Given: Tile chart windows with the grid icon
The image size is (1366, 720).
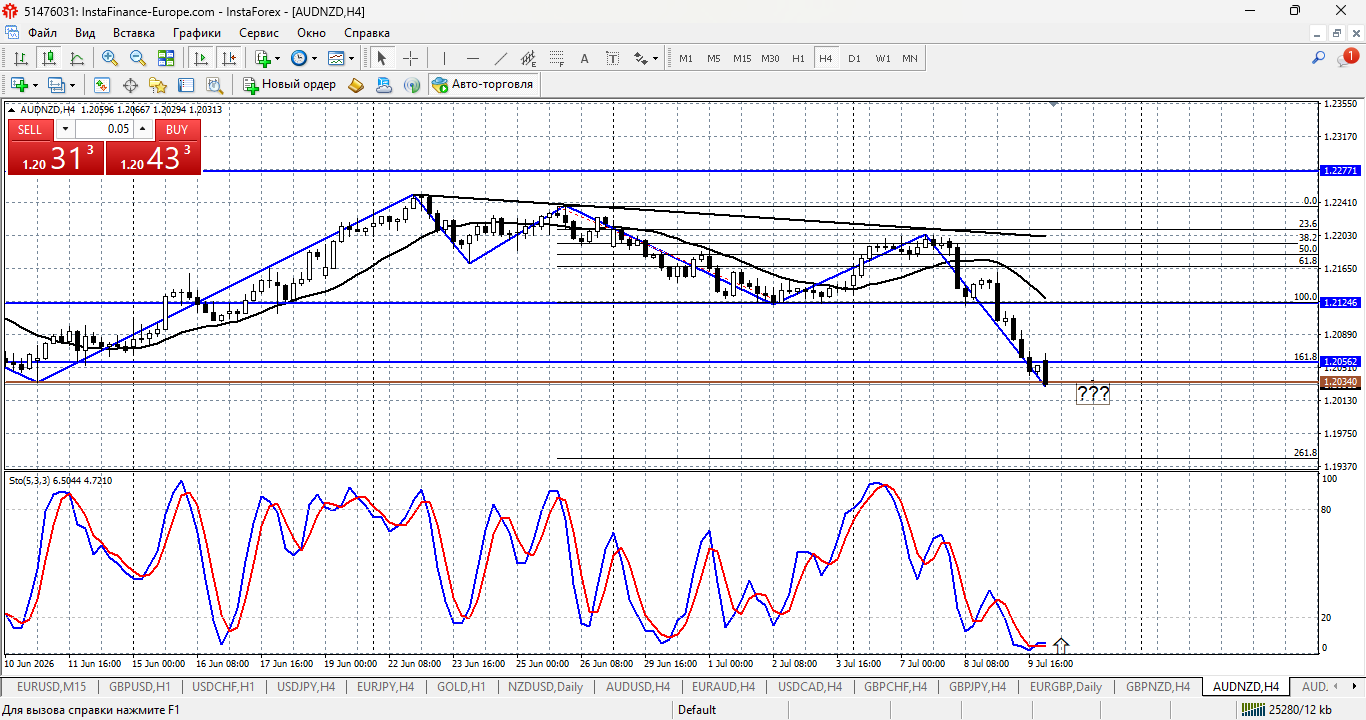Looking at the screenshot, I should point(165,58).
